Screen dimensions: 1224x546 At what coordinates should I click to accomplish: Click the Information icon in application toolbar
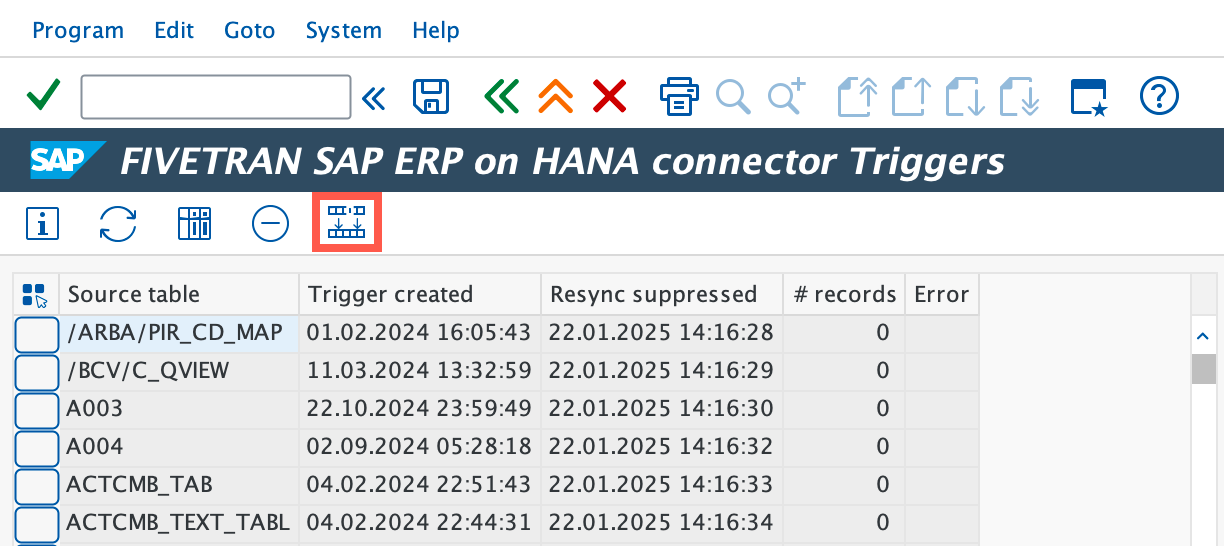[x=42, y=224]
